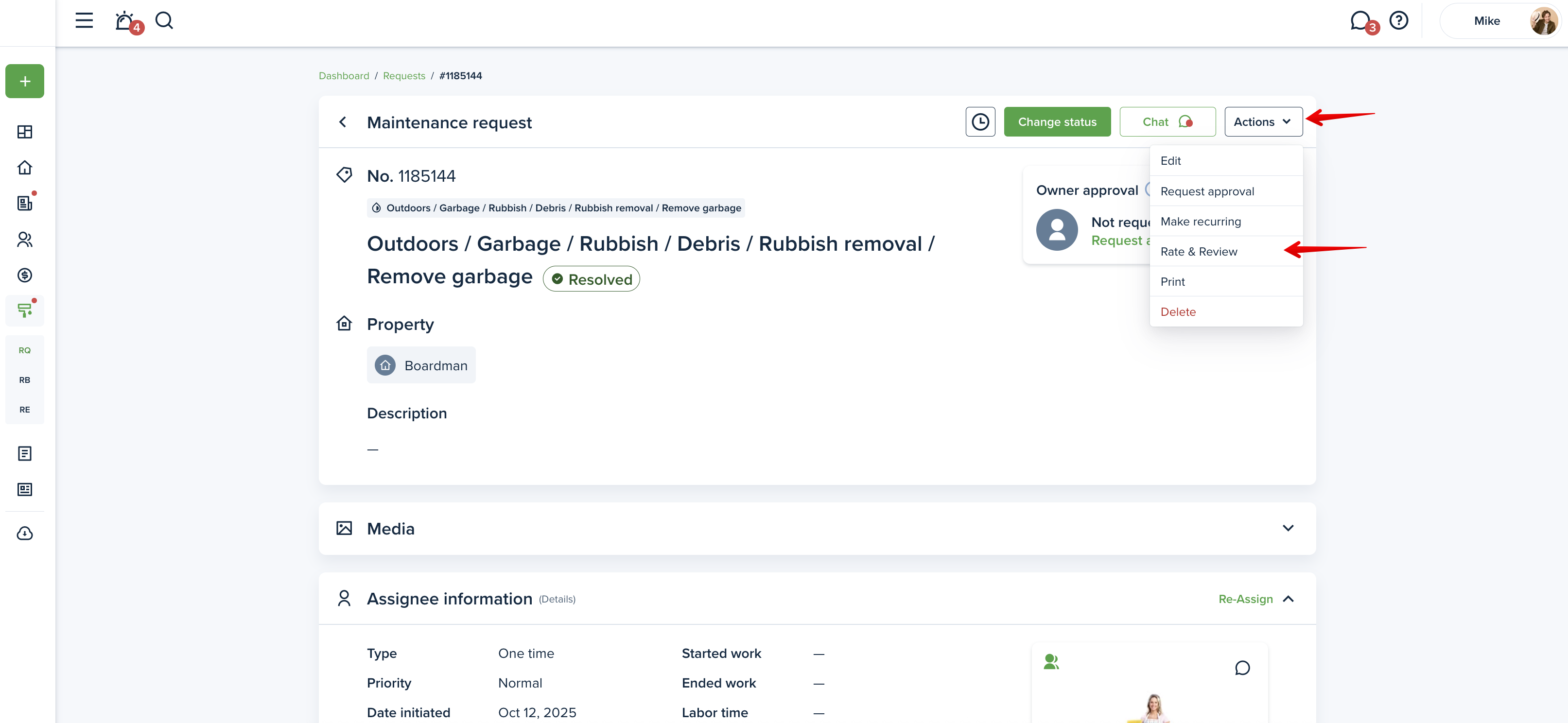Expand the Media section chevron
Image resolution: width=1568 pixels, height=723 pixels.
pyautogui.click(x=1288, y=528)
